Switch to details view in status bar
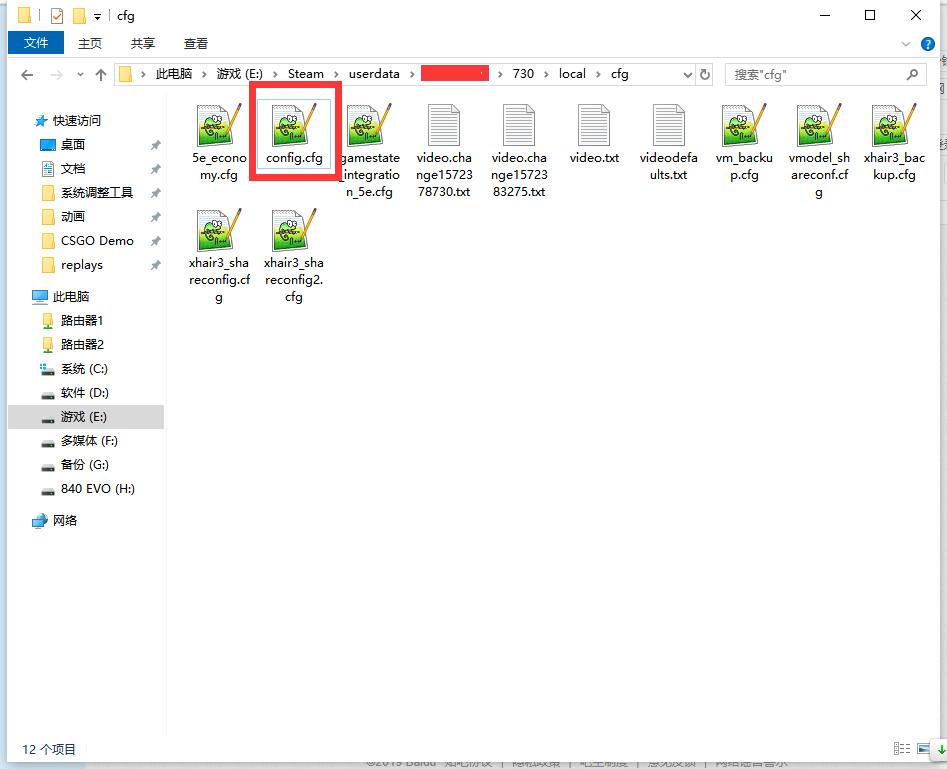The width and height of the screenshot is (947, 769). 902,748
